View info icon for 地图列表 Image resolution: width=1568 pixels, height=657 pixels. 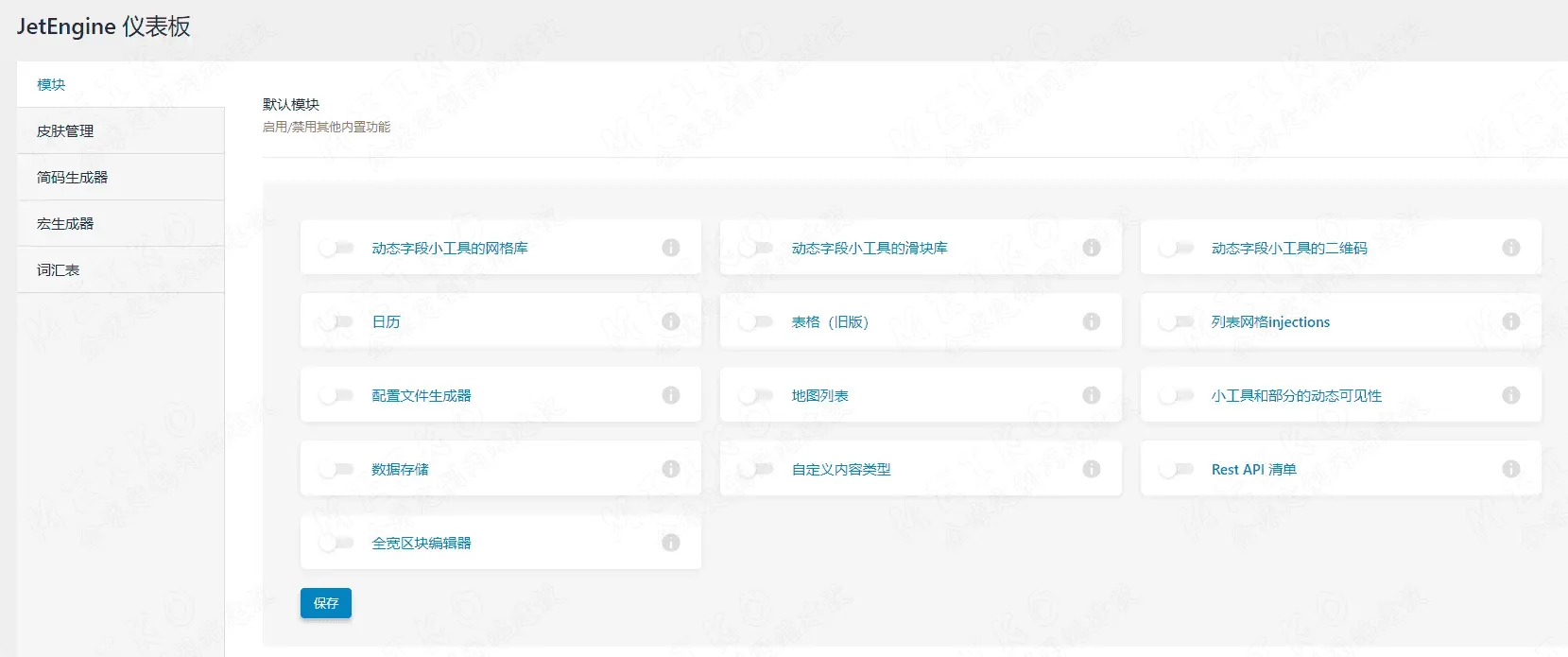click(x=1091, y=395)
